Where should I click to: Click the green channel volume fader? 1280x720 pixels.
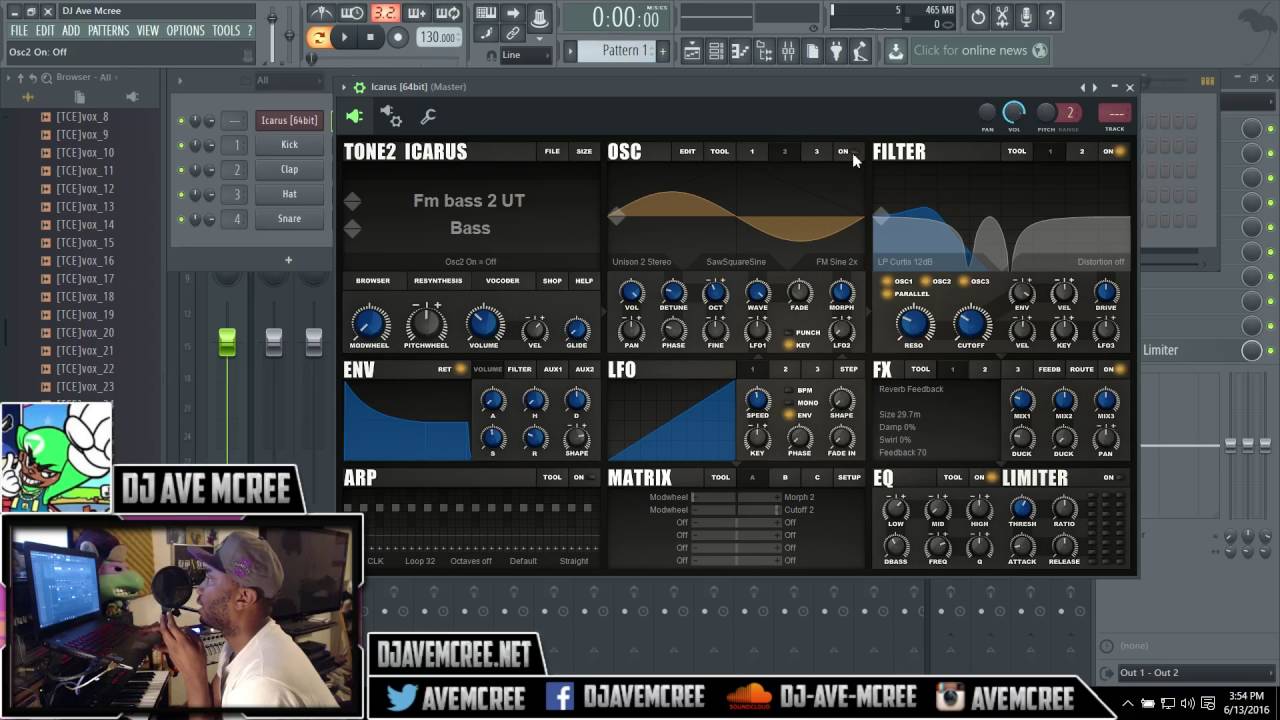pyautogui.click(x=227, y=341)
